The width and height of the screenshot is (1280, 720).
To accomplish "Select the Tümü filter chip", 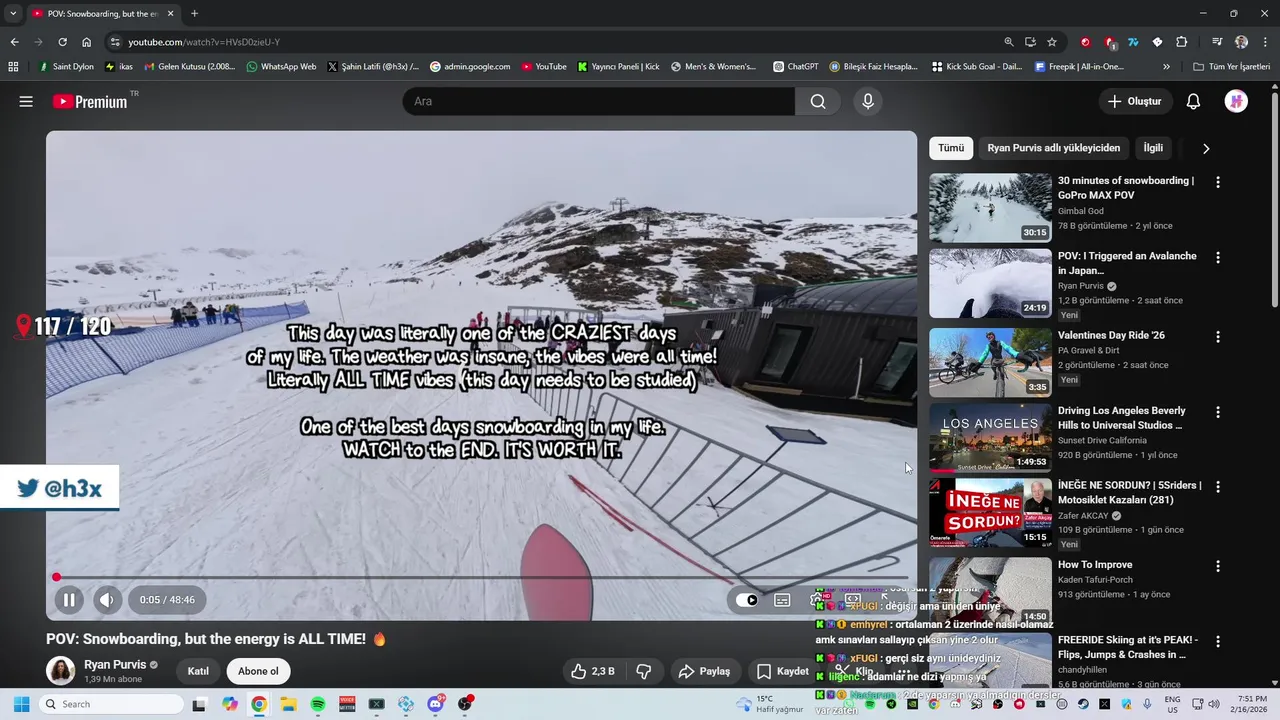I will point(951,148).
